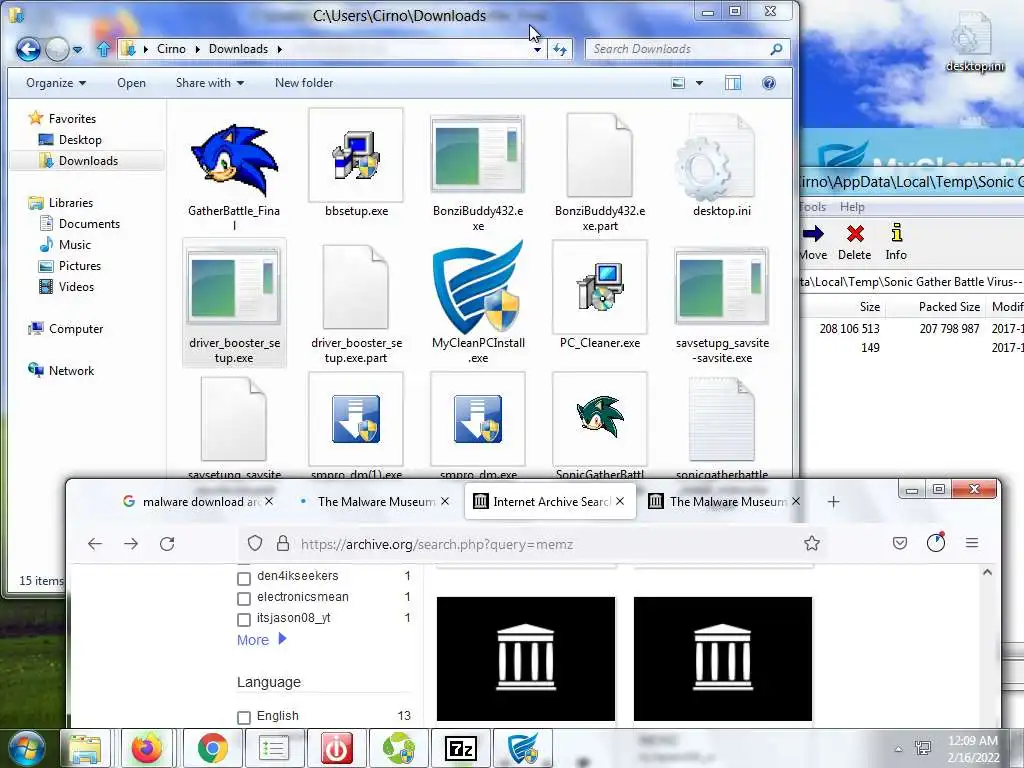Check the English language checkbox
The width and height of the screenshot is (1024, 768).
click(x=244, y=718)
